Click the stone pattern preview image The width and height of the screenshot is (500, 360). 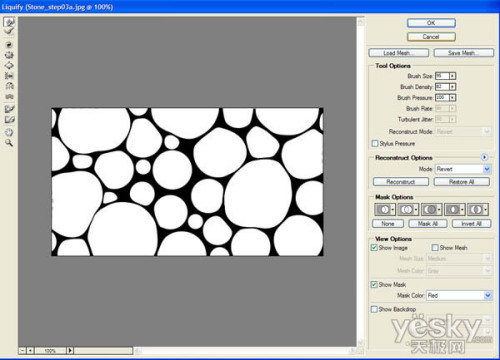click(x=187, y=182)
